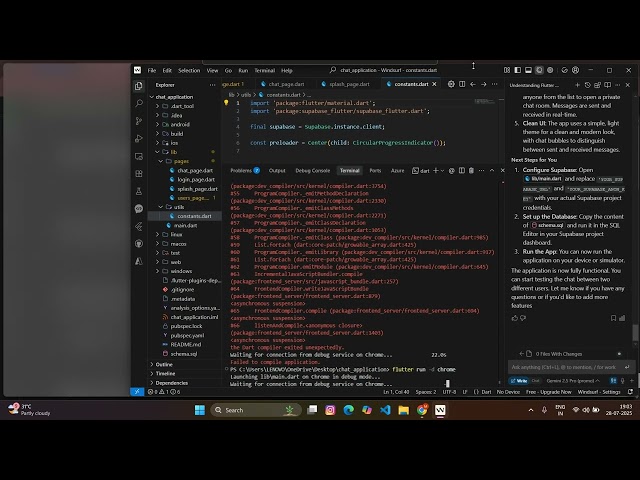Viewport: 640px width, 480px height.
Task: Select pubspec.yaml in explorer
Action: point(187,335)
